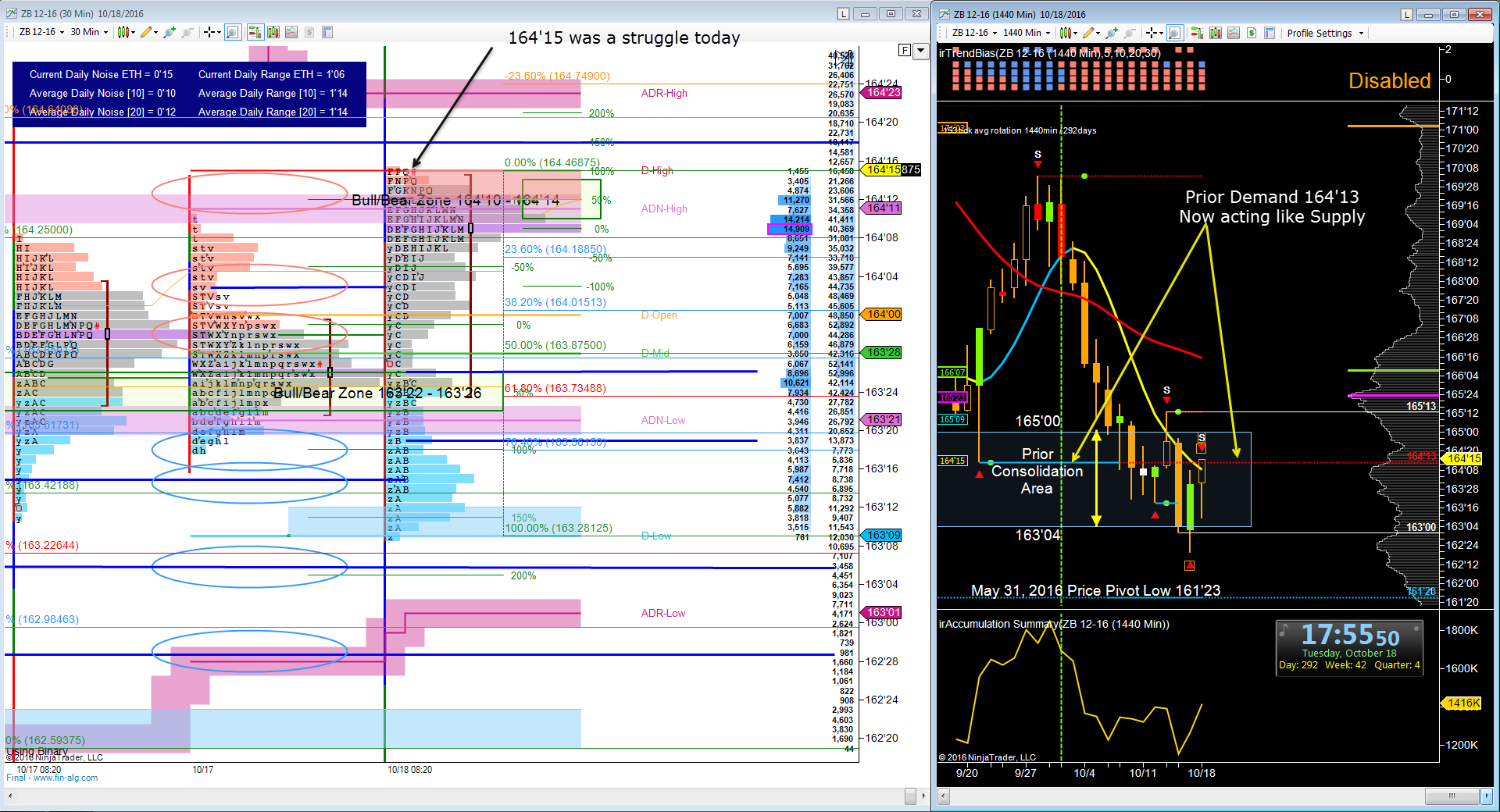Image resolution: width=1500 pixels, height=812 pixels.
Task: Toggle the F button on the price axis
Action: coord(905,50)
